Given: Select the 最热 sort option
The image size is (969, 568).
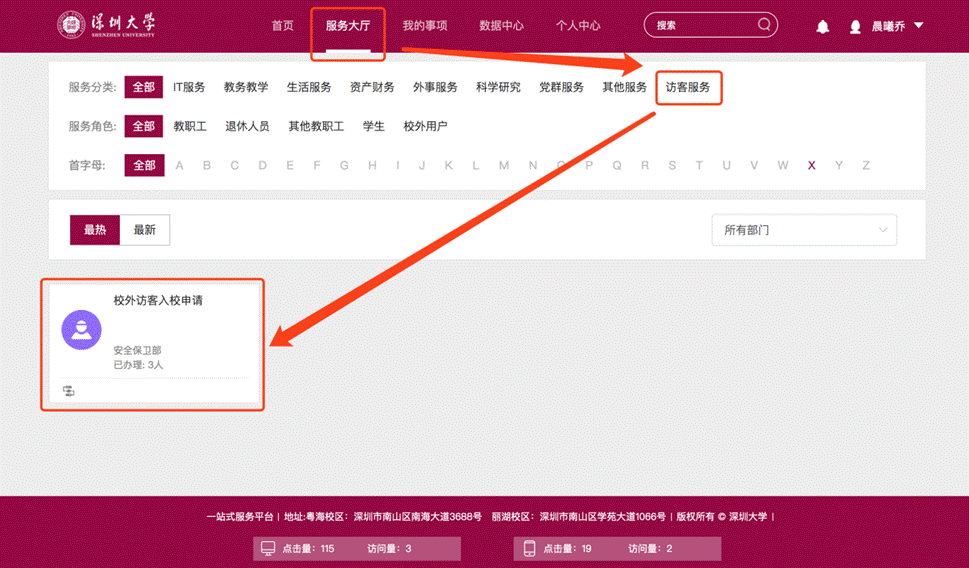Looking at the screenshot, I should click(x=95, y=230).
